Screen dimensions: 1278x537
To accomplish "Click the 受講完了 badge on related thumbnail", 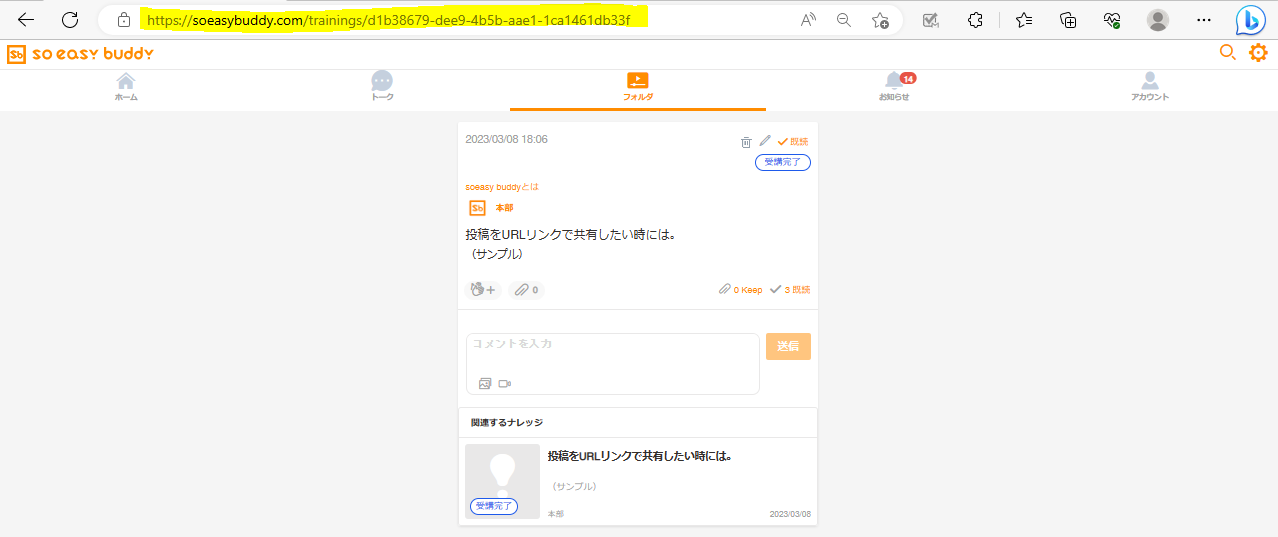I will tap(494, 507).
